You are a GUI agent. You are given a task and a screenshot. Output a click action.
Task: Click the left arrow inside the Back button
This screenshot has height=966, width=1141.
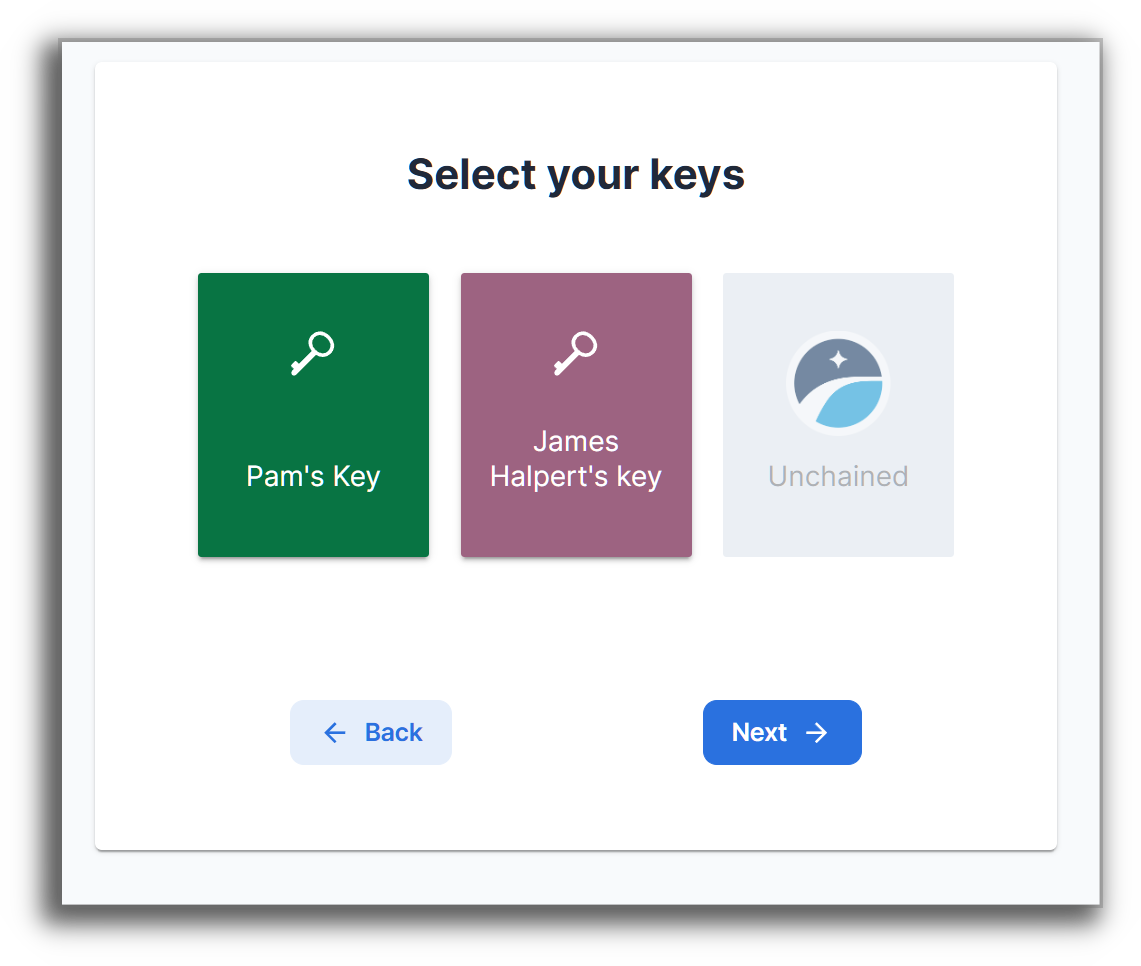(334, 732)
